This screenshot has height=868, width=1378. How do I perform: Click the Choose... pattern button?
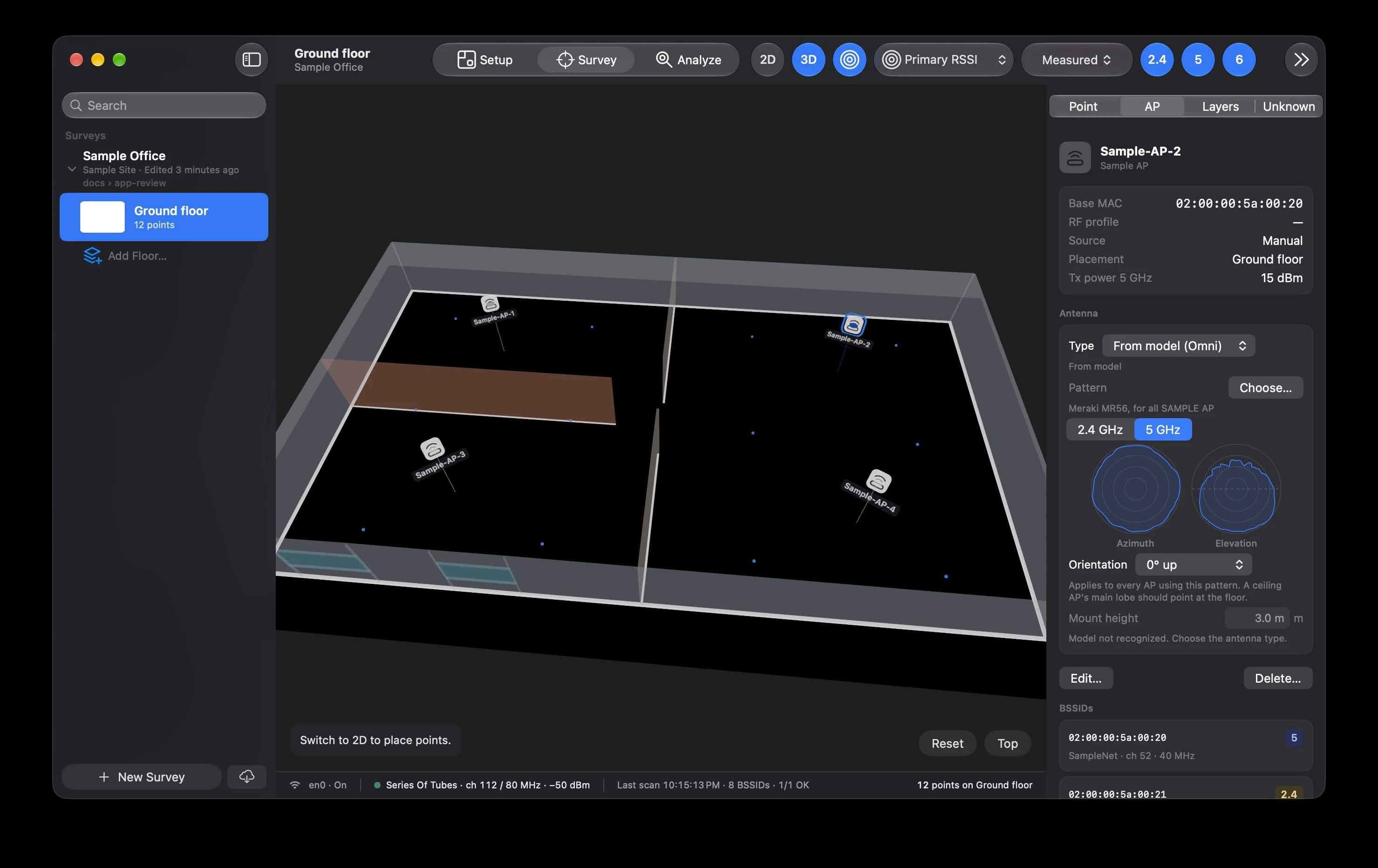(1265, 387)
